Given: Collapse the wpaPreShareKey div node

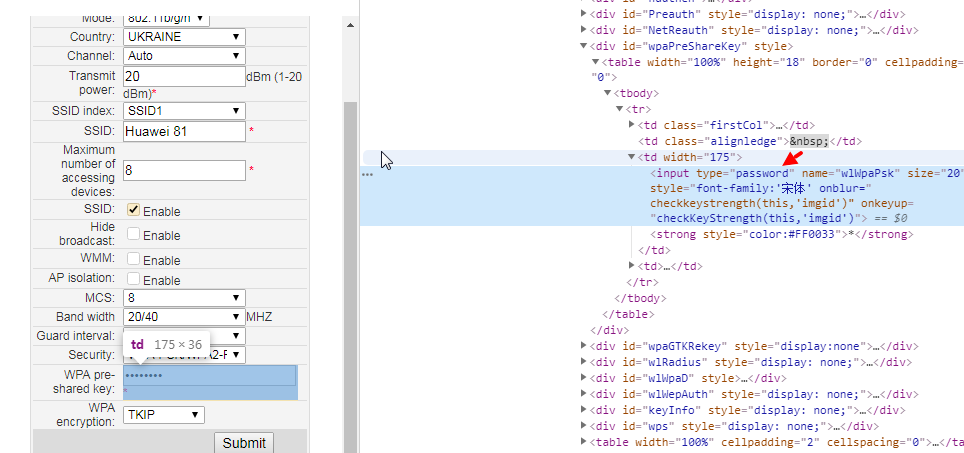Looking at the screenshot, I should [x=585, y=46].
